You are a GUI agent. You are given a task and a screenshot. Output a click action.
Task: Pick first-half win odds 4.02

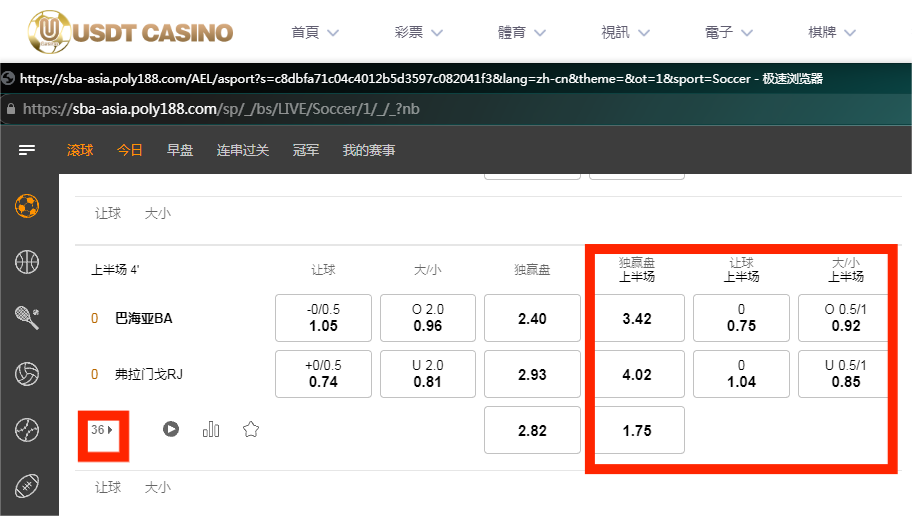(x=637, y=374)
